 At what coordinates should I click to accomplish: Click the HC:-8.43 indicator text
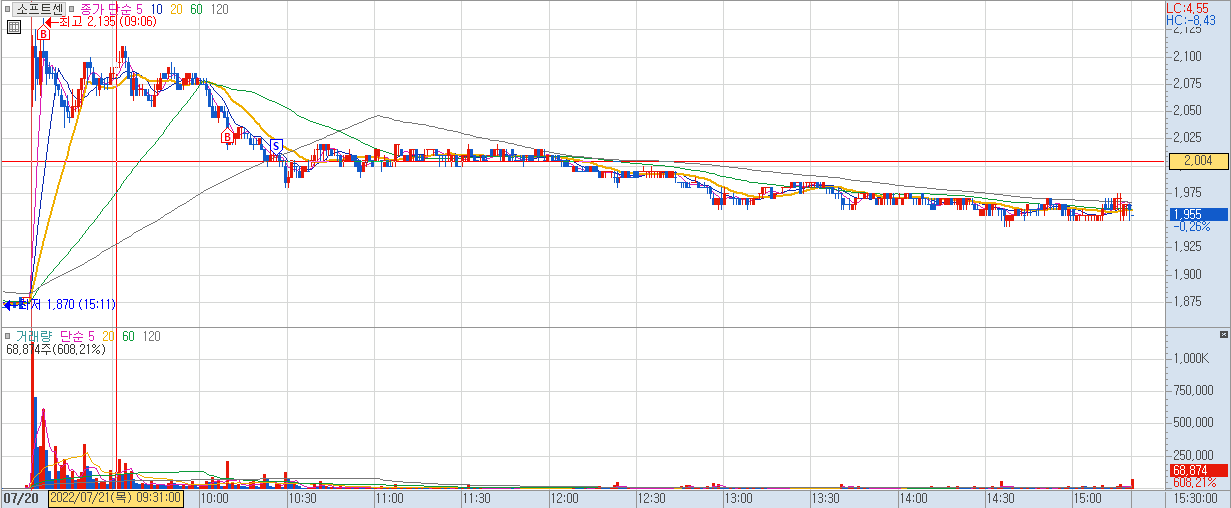tap(1192, 19)
